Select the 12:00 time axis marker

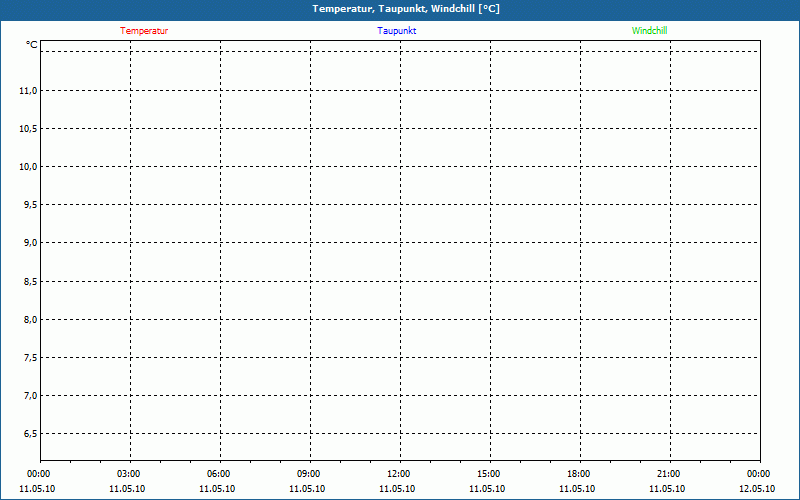coord(398,474)
